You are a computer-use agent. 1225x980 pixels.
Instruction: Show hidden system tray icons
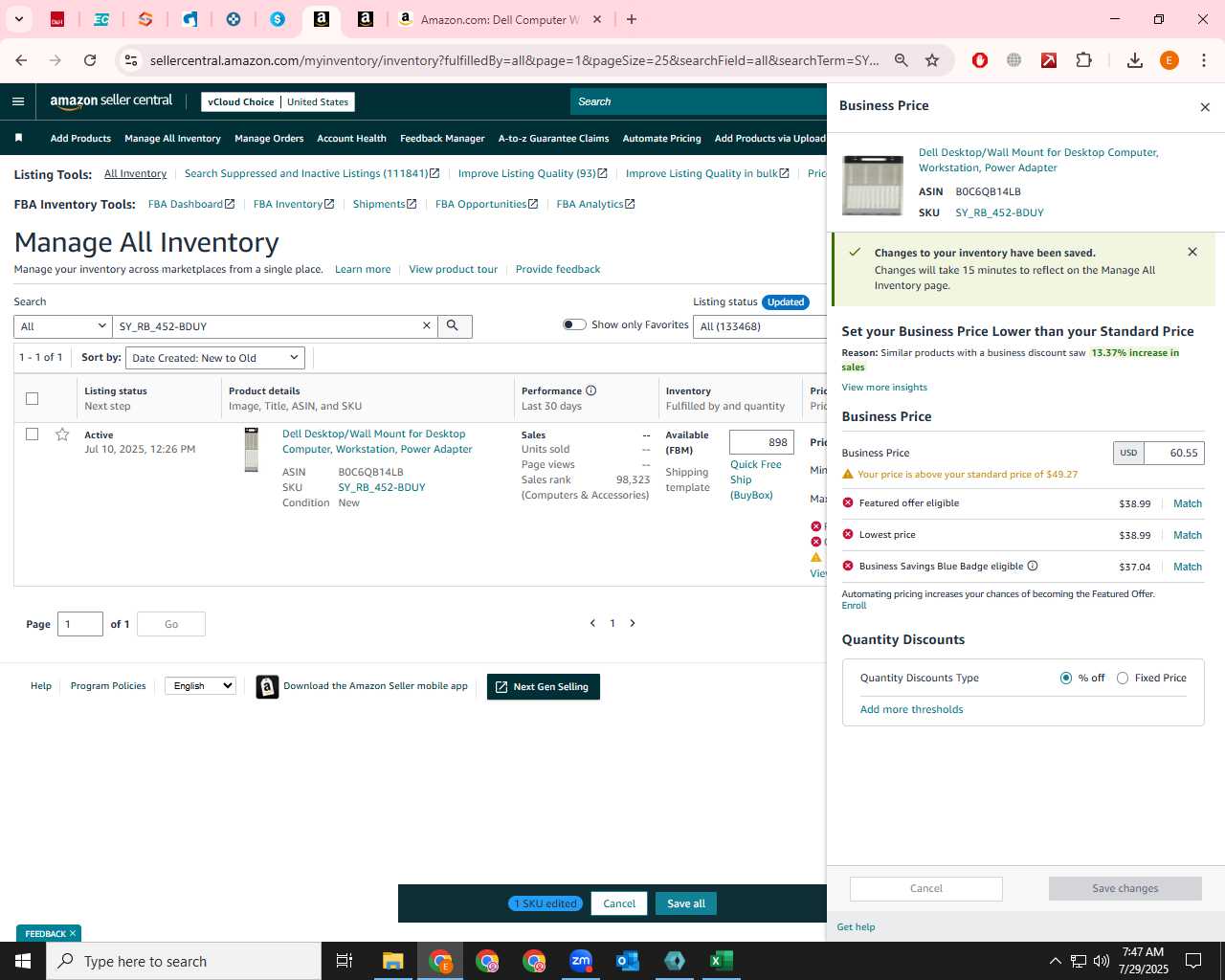pyautogui.click(x=1055, y=961)
